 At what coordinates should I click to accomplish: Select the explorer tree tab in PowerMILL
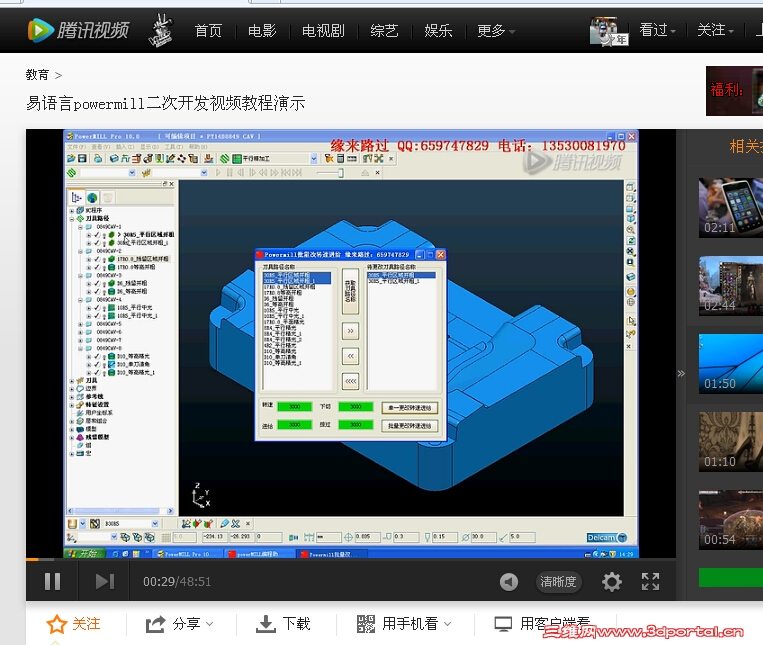tap(76, 197)
